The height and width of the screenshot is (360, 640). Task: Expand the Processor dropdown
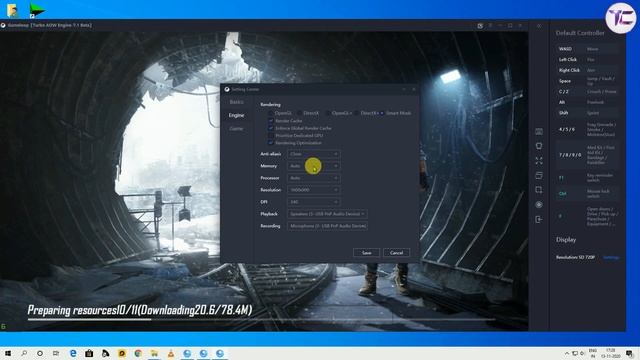(x=313, y=178)
